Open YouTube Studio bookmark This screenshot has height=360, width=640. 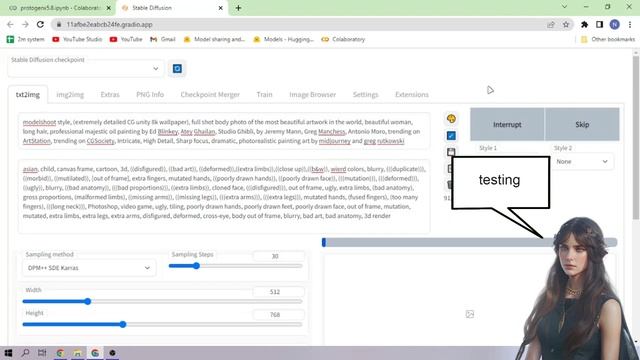77,39
